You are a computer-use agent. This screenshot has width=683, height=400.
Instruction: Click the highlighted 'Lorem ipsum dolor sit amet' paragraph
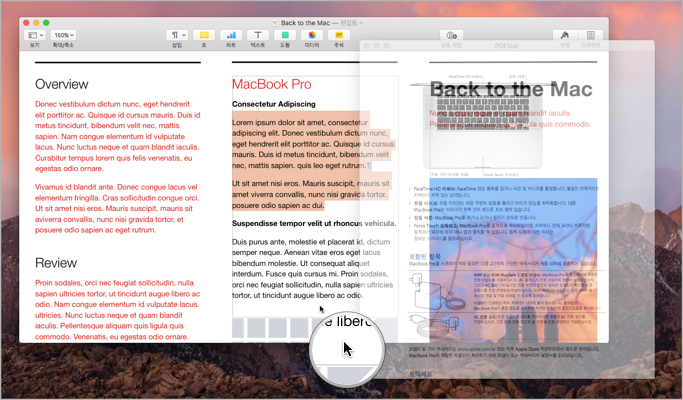[313, 144]
